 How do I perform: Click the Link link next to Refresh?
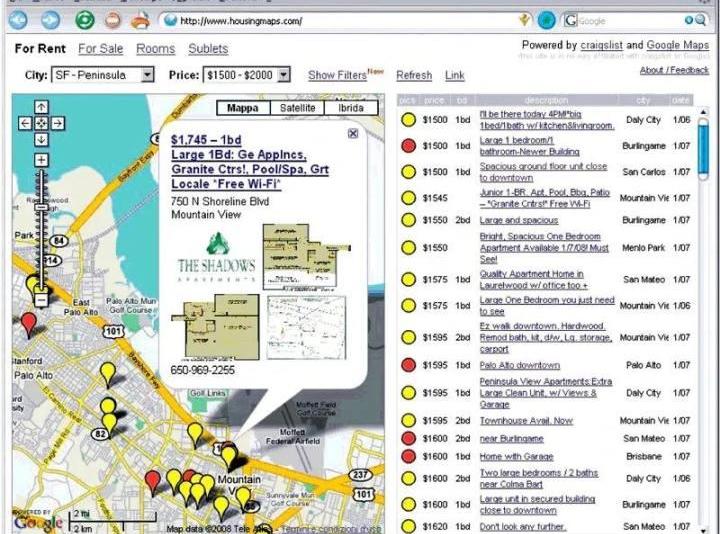(x=455, y=75)
